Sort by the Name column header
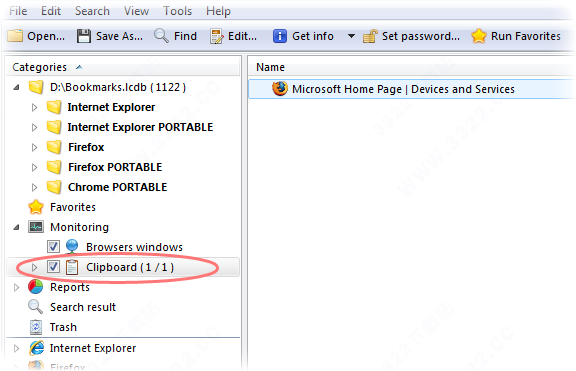Image resolution: width=576 pixels, height=371 pixels. 270,67
